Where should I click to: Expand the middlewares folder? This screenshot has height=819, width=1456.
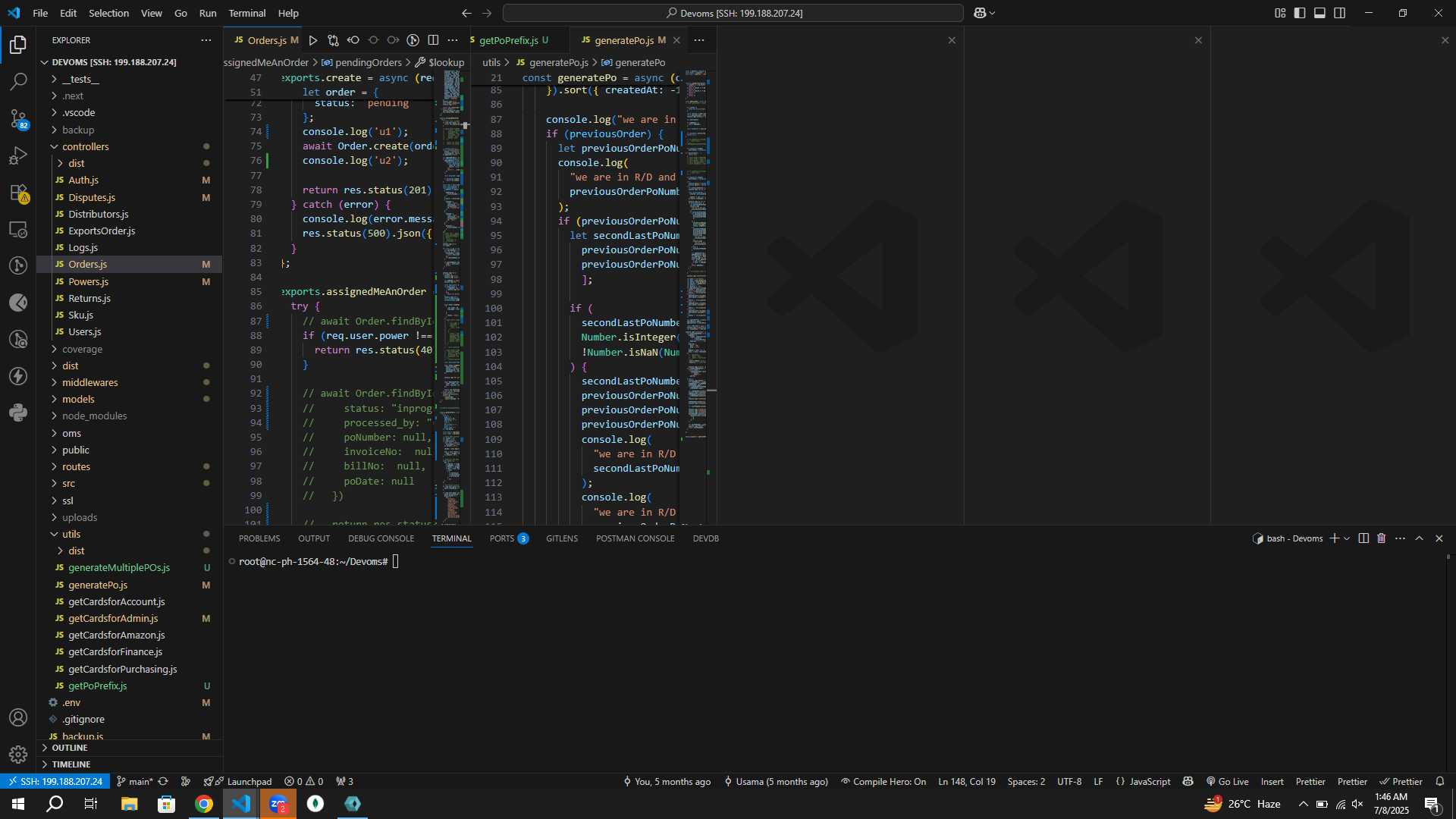click(x=129, y=382)
